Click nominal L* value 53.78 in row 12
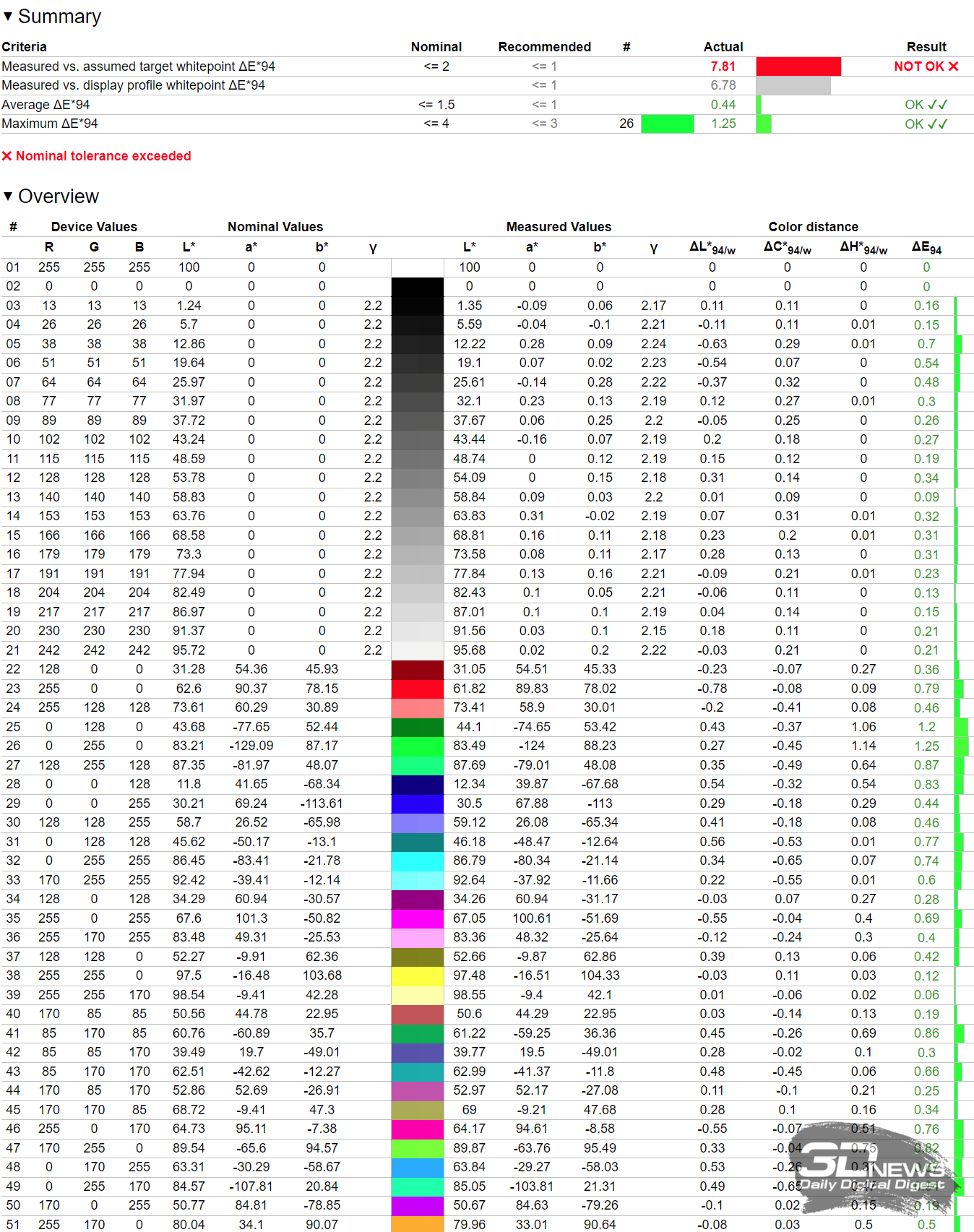 tap(189, 478)
